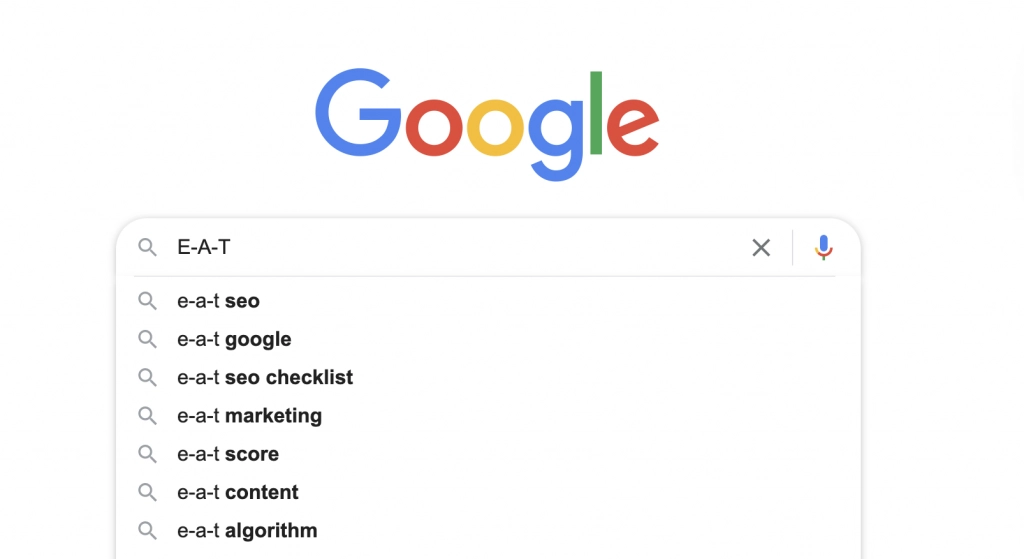Viewport: 1024px width, 559px height.
Task: Select the "e-a-t marketing" suggestion
Action: point(488,416)
